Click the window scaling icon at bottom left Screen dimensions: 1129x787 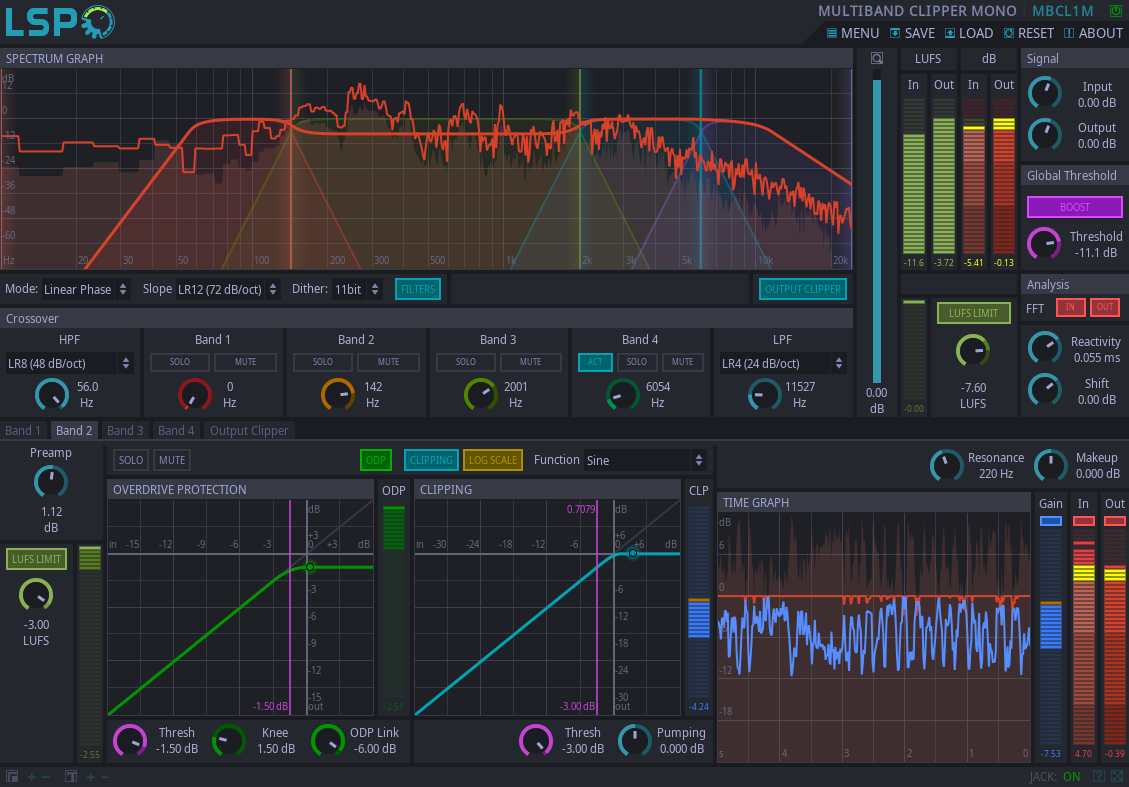tap(12, 776)
